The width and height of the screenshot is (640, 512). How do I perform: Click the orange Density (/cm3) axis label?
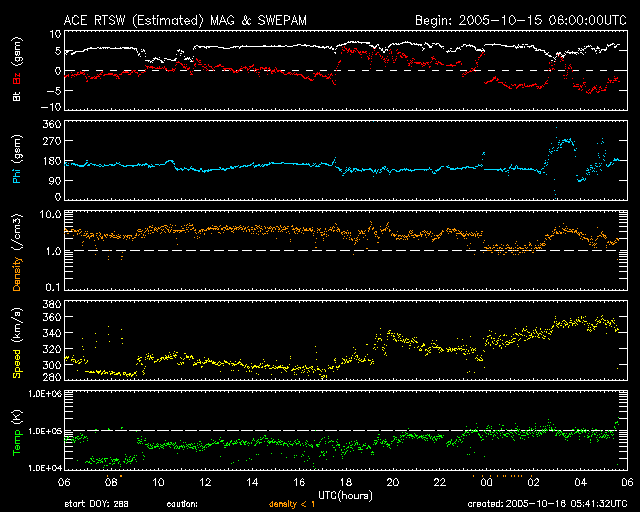[x=17, y=252]
